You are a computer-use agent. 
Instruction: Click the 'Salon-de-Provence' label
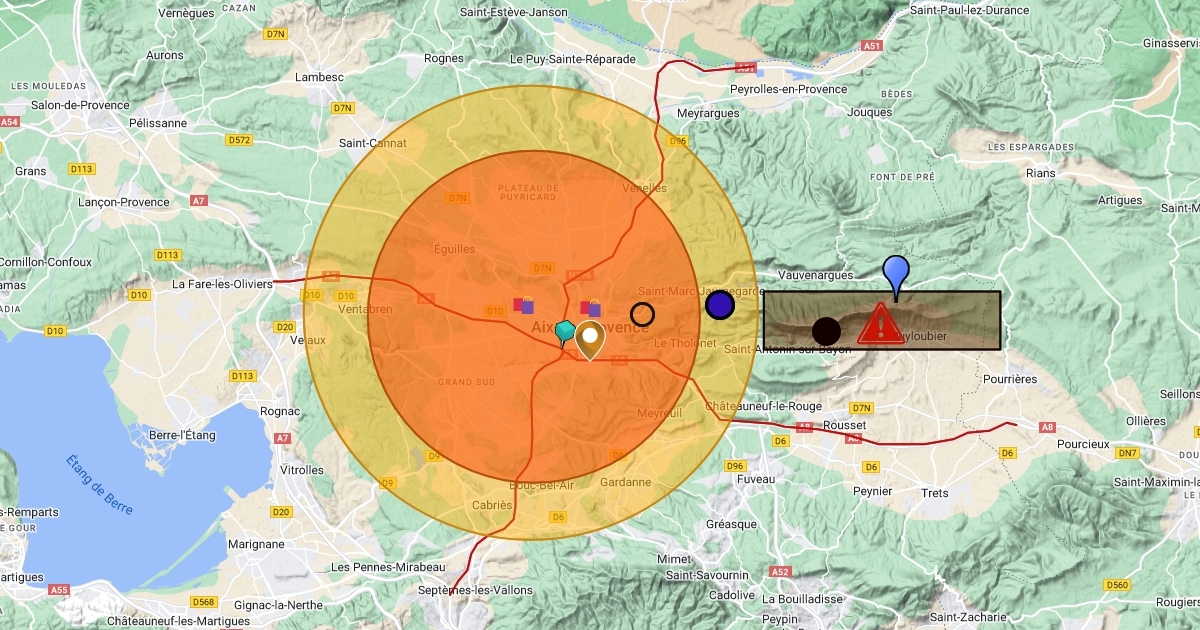[80, 105]
